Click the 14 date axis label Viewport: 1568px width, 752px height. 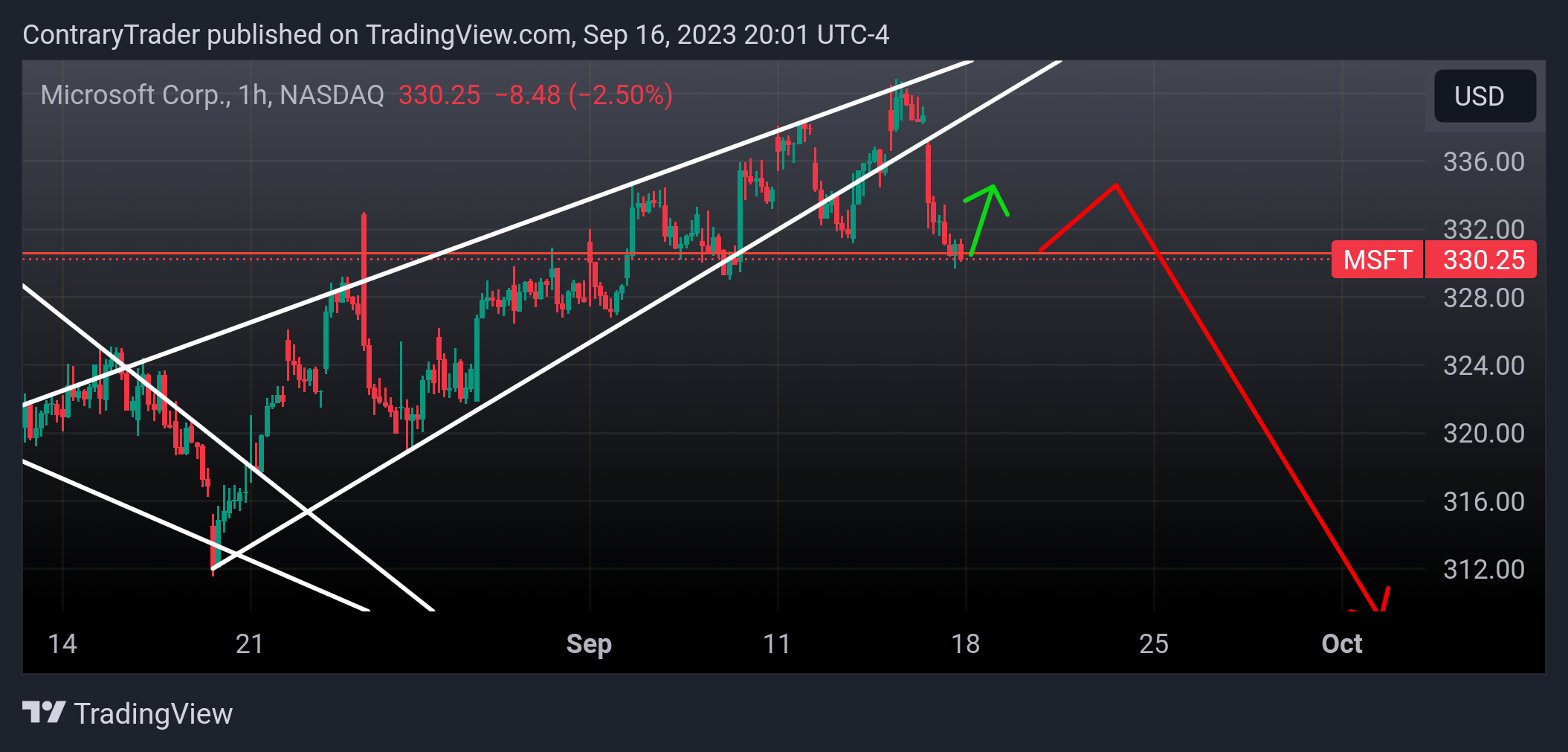(x=62, y=644)
